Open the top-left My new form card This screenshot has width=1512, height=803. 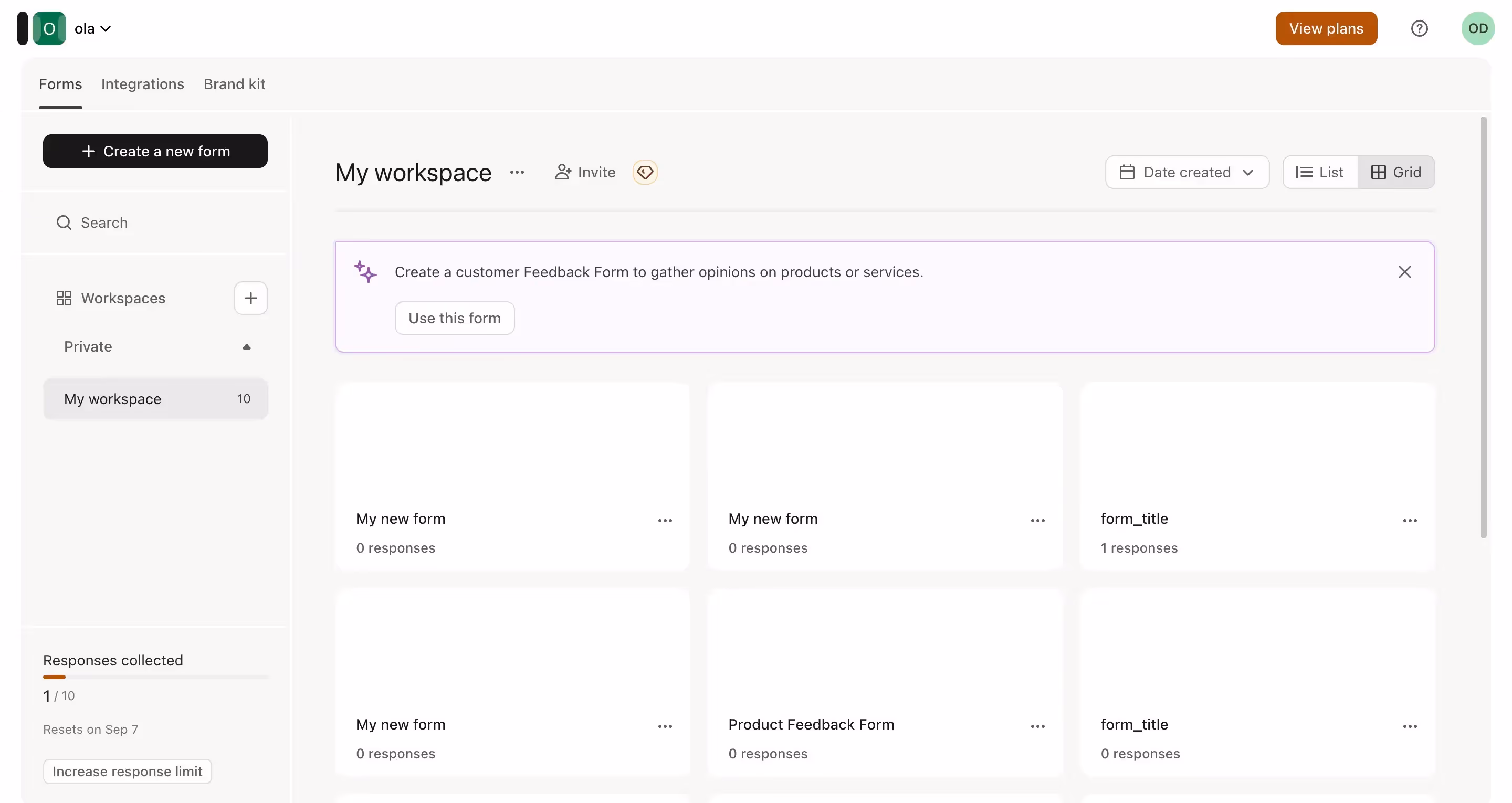pos(512,477)
